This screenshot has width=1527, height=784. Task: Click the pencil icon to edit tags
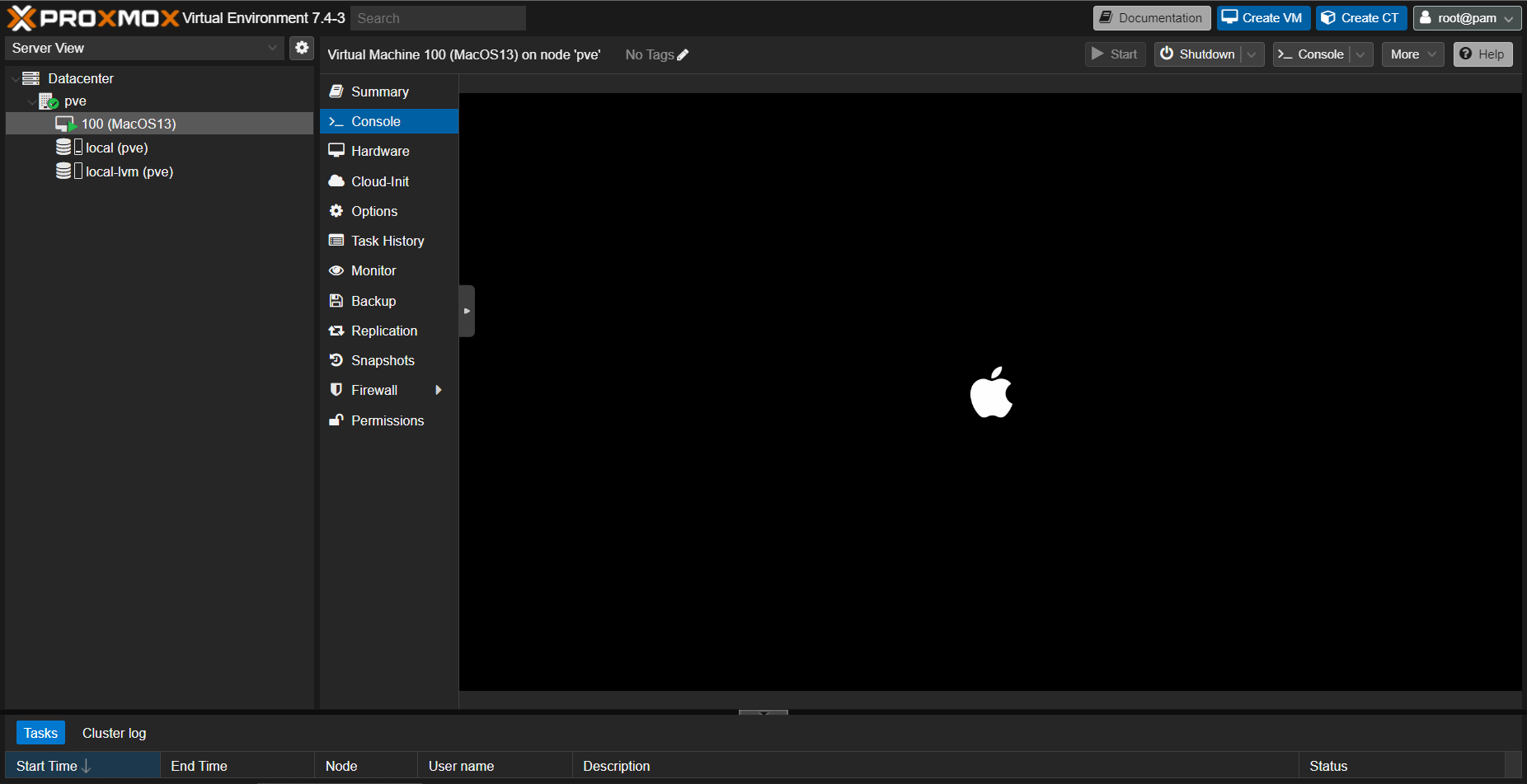pyautogui.click(x=683, y=55)
